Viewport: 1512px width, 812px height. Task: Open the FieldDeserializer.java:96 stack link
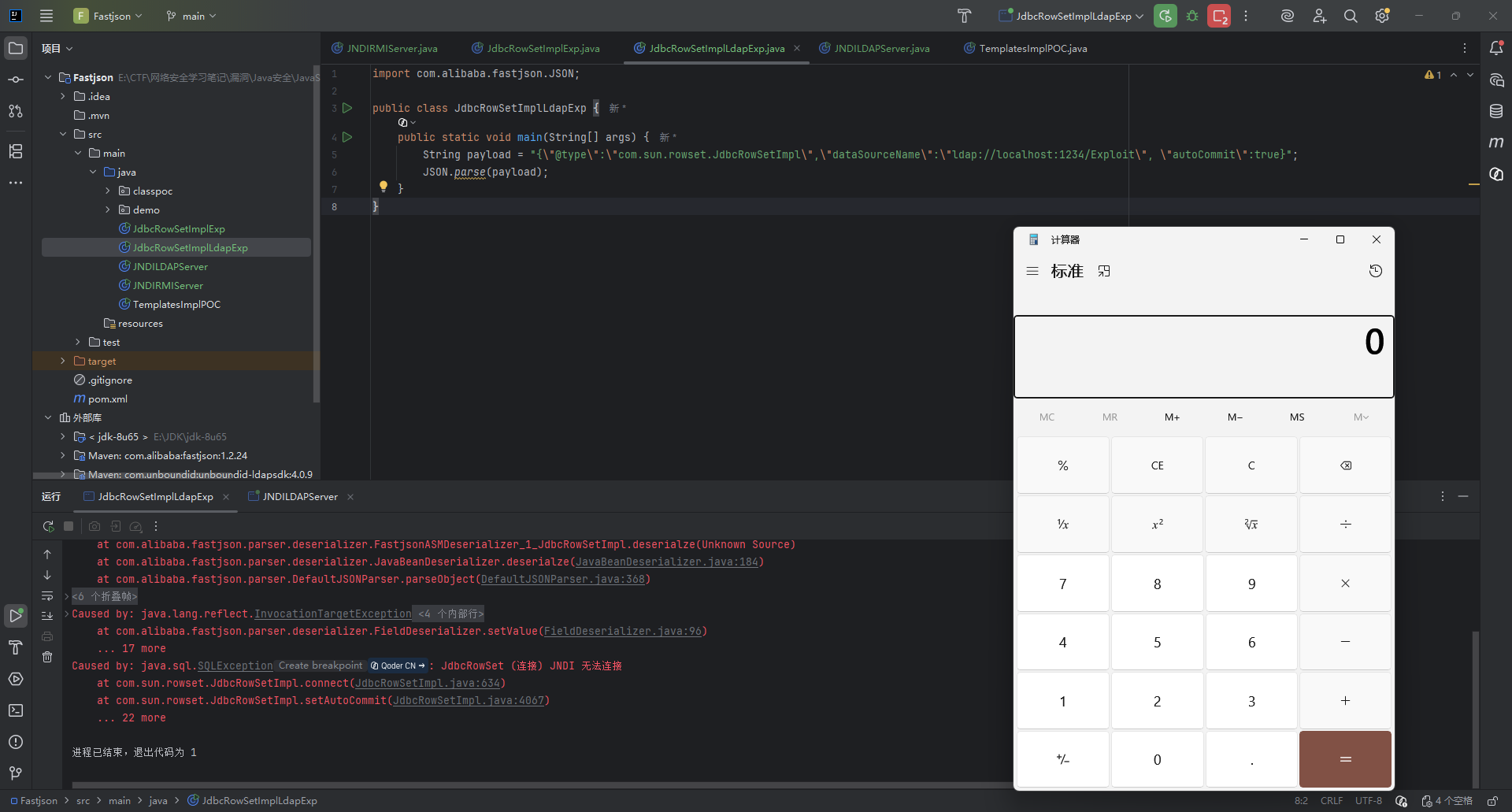click(623, 631)
